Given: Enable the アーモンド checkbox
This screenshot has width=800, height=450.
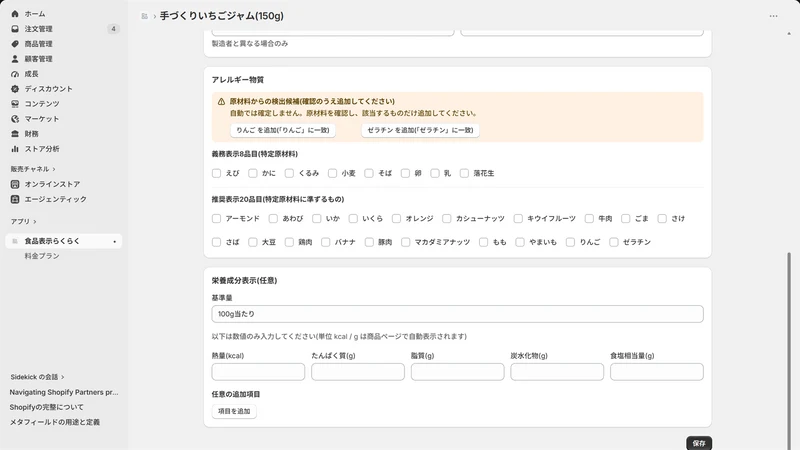Looking at the screenshot, I should 216,219.
